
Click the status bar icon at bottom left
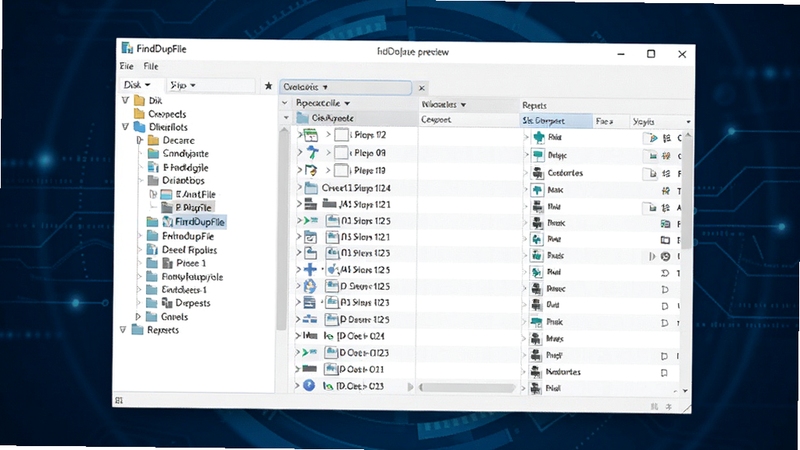119,401
